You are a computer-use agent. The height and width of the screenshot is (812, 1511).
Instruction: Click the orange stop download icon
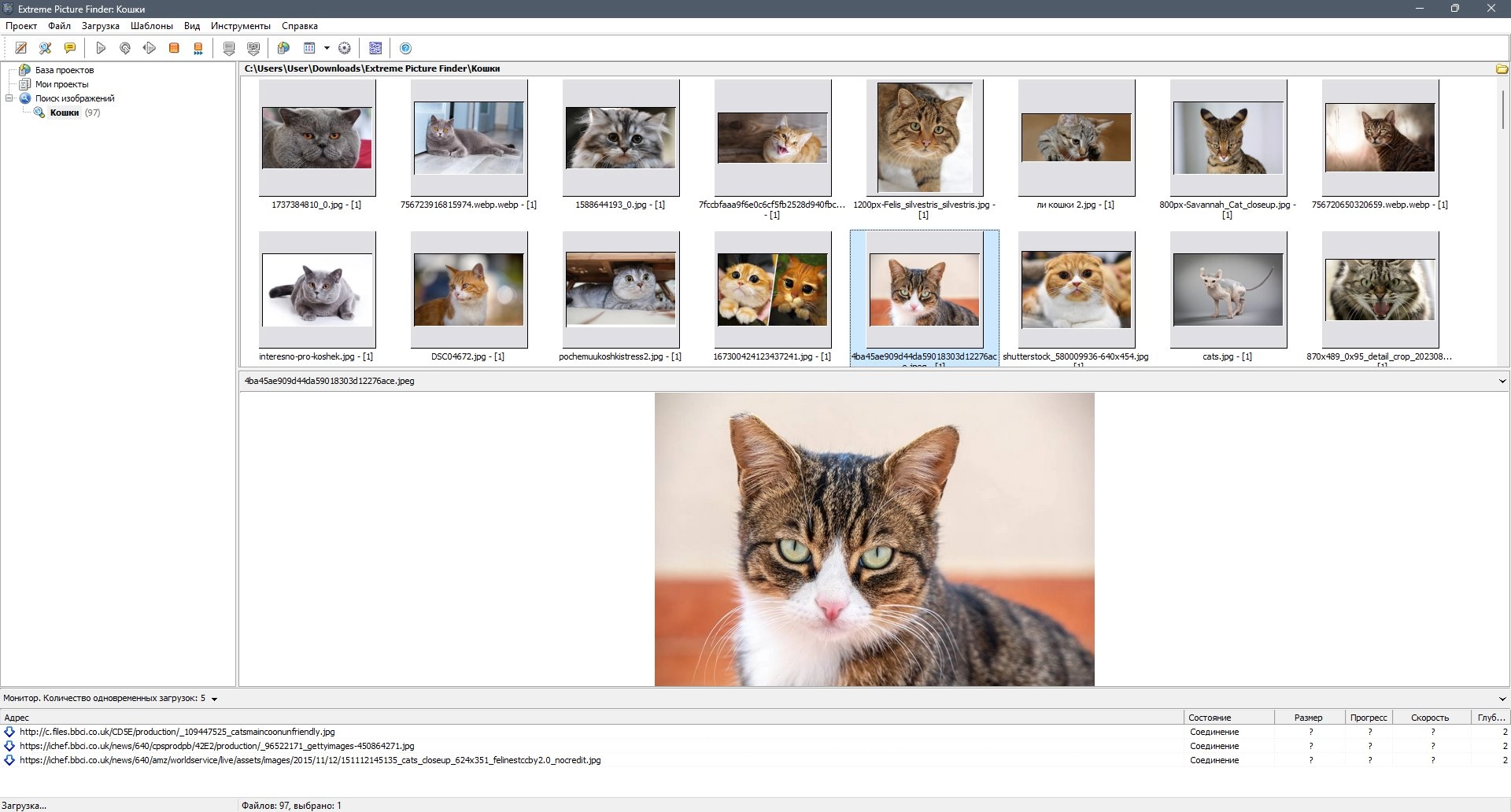pos(174,48)
